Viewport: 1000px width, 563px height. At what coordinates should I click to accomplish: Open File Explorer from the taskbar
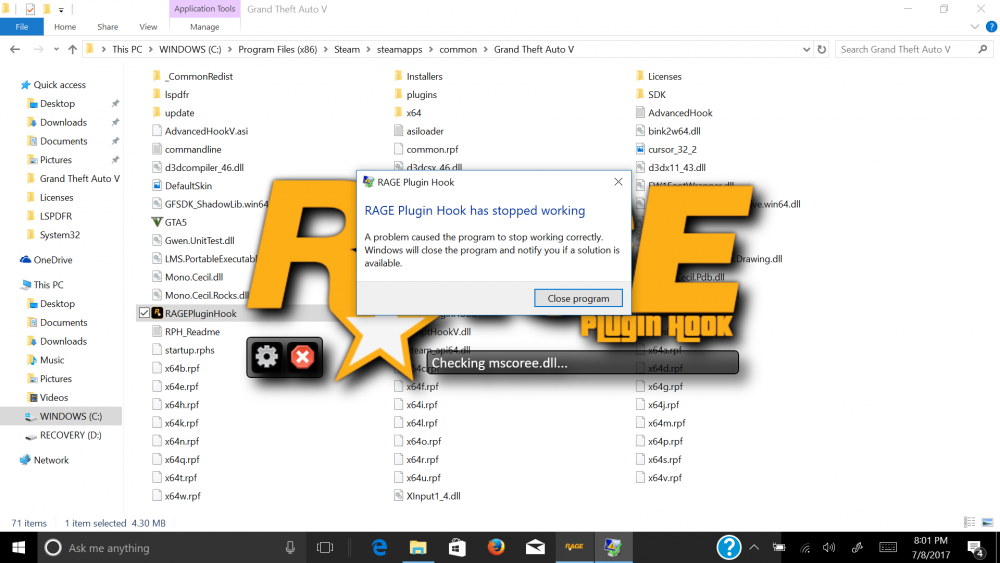[418, 547]
